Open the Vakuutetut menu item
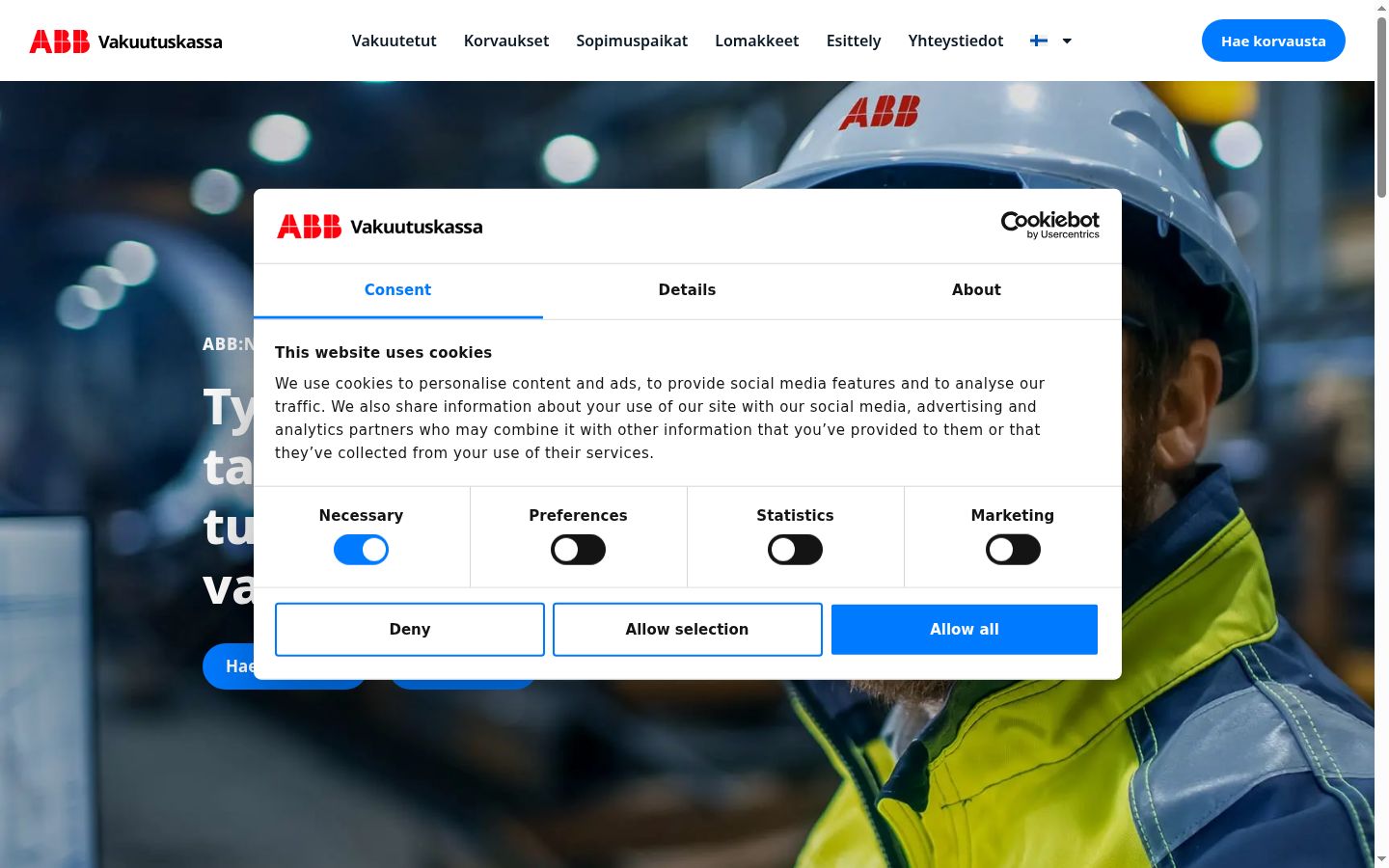Image resolution: width=1389 pixels, height=868 pixels. pyautogui.click(x=394, y=41)
